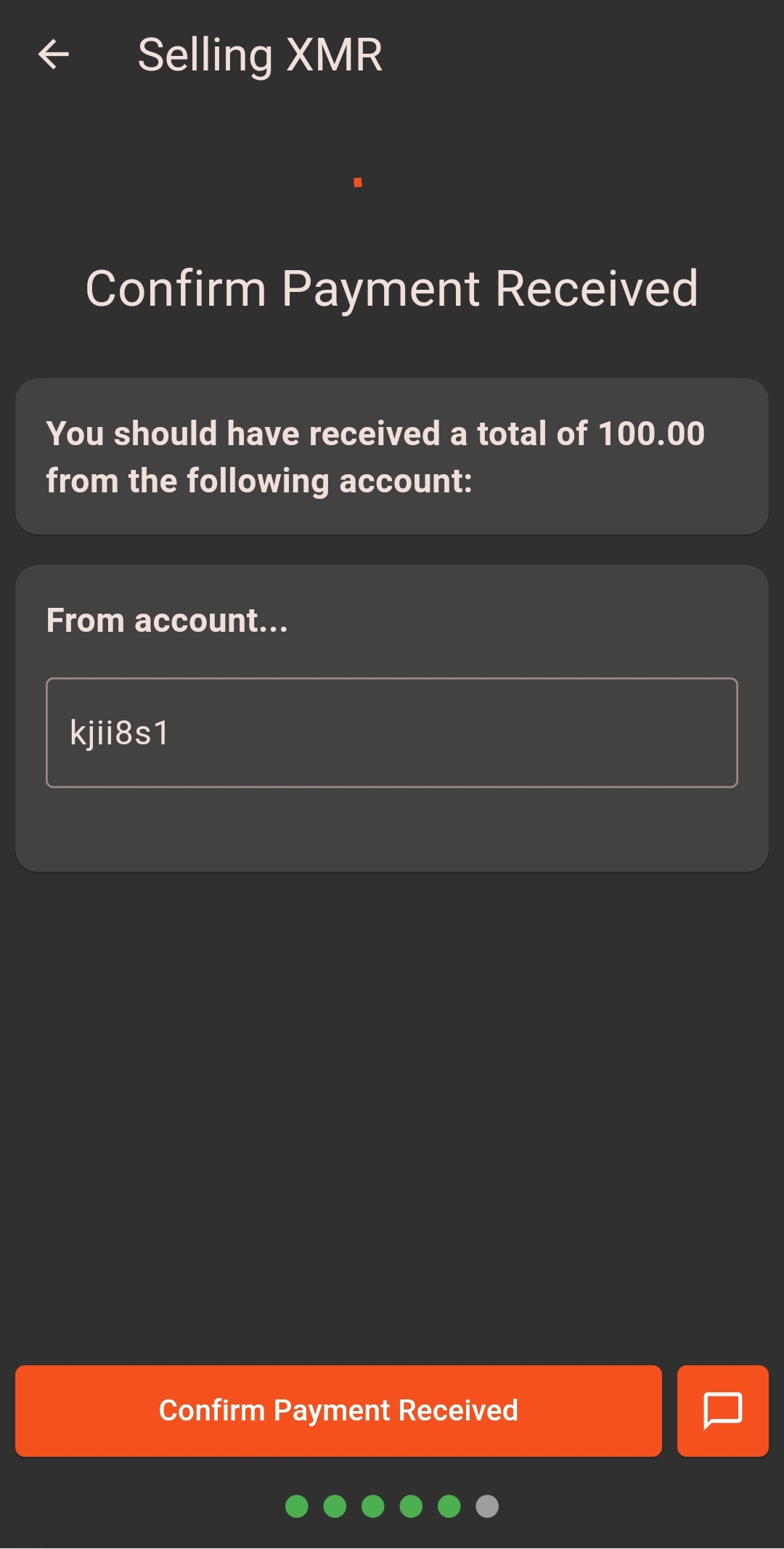Tap the fifth green progress dot
This screenshot has height=1549, width=784.
[449, 1506]
